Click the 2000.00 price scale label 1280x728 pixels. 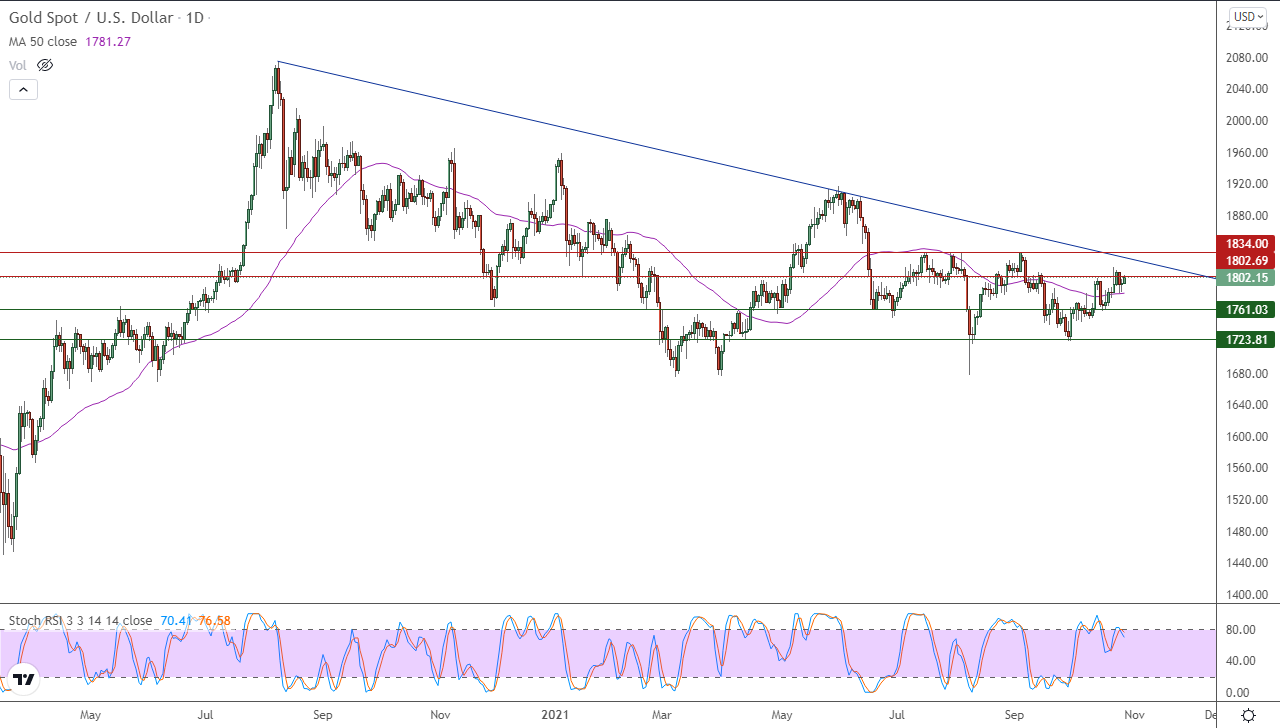pos(1248,121)
